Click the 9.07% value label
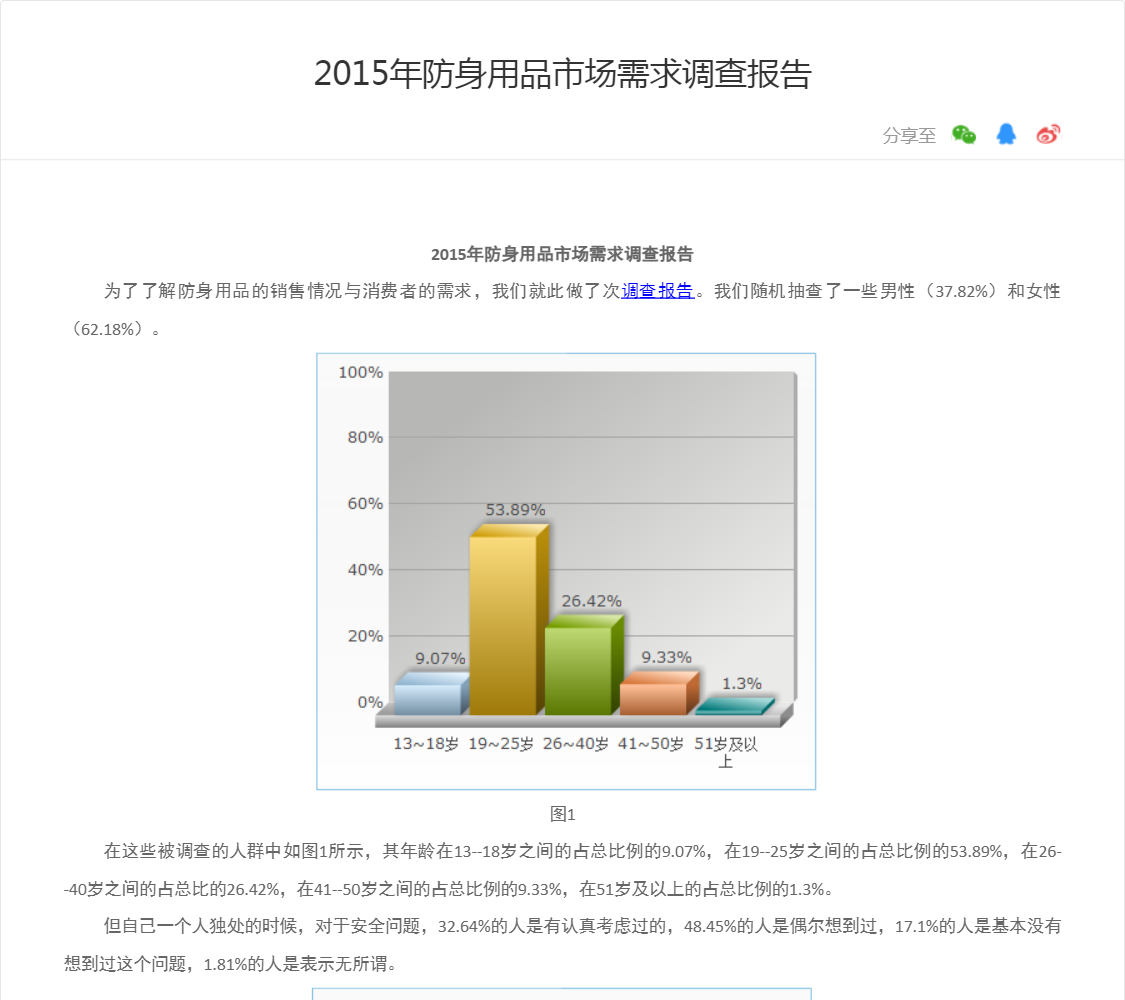Image resolution: width=1125 pixels, height=1000 pixels. (x=440, y=659)
